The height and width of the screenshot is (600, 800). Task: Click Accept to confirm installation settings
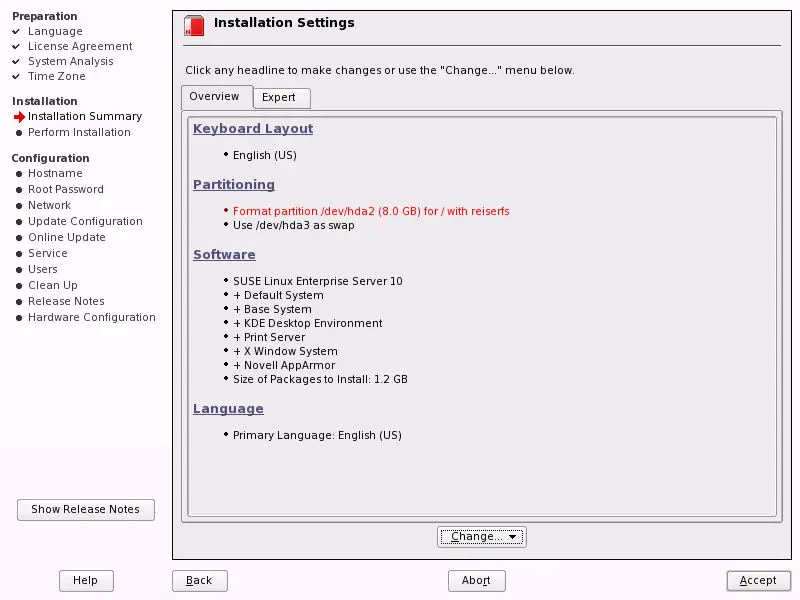pos(758,580)
